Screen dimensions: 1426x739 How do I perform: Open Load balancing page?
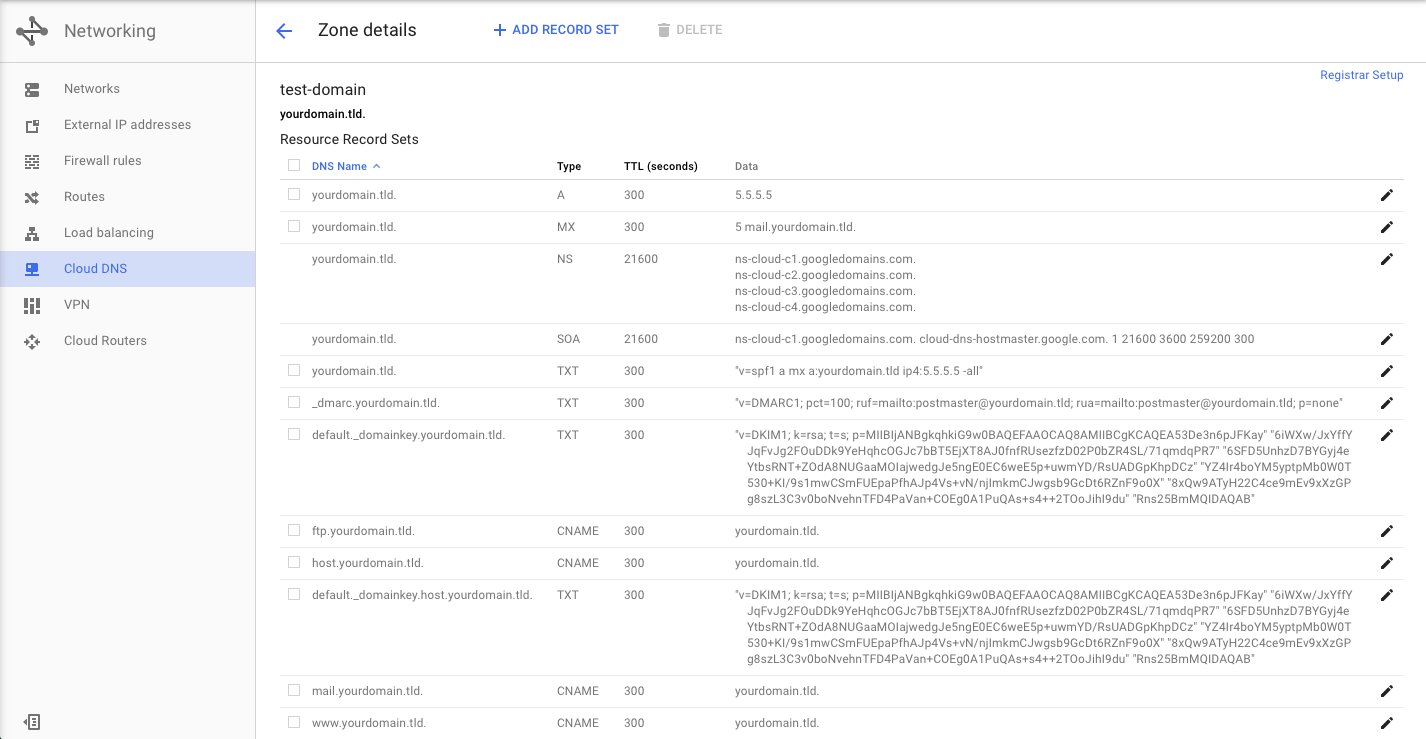tap(127, 233)
